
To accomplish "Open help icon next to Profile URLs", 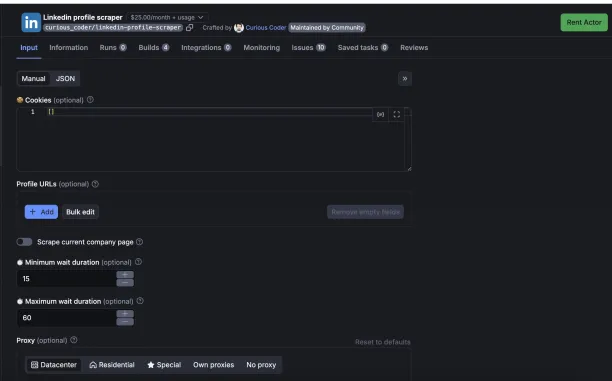I will [x=95, y=184].
